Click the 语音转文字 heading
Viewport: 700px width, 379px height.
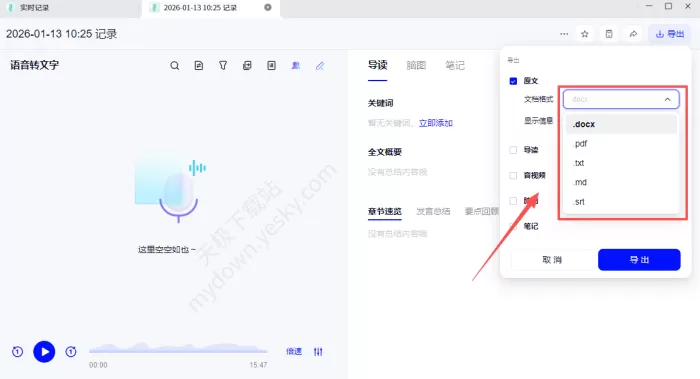tap(34, 65)
